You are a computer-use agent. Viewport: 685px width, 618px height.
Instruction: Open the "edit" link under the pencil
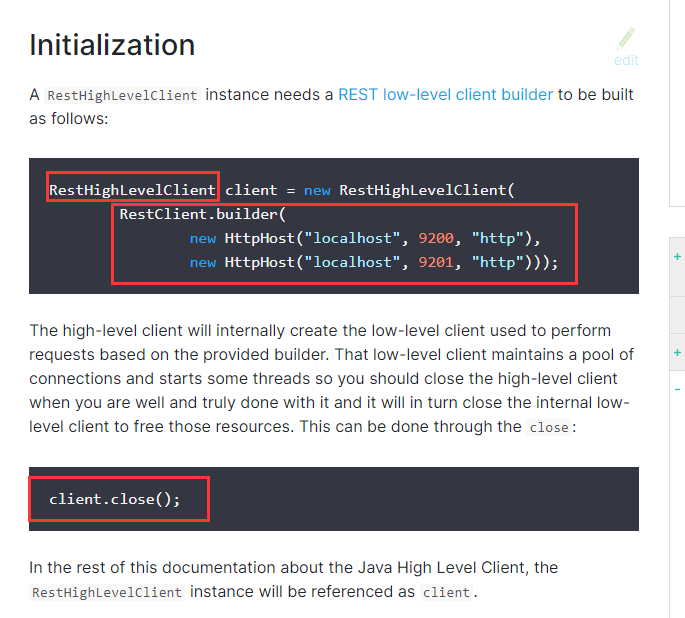pyautogui.click(x=626, y=60)
